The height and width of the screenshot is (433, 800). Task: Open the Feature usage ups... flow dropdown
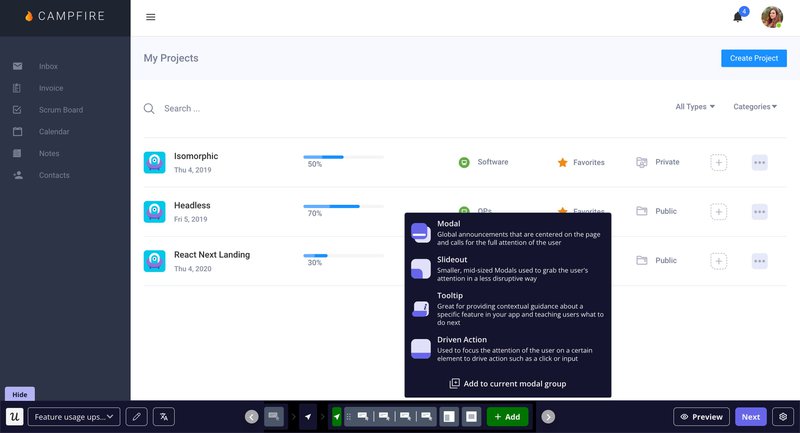(x=74, y=416)
